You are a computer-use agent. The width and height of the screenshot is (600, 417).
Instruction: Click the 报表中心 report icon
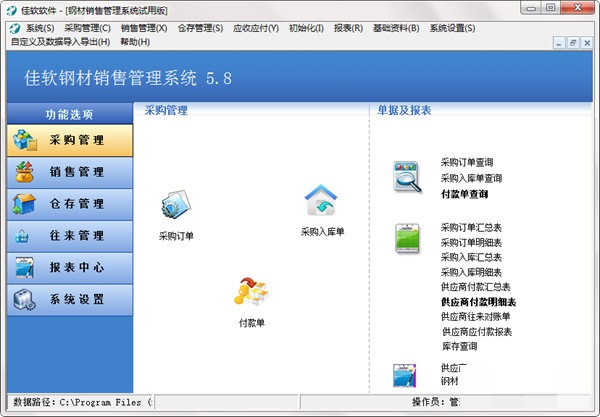coord(24,267)
